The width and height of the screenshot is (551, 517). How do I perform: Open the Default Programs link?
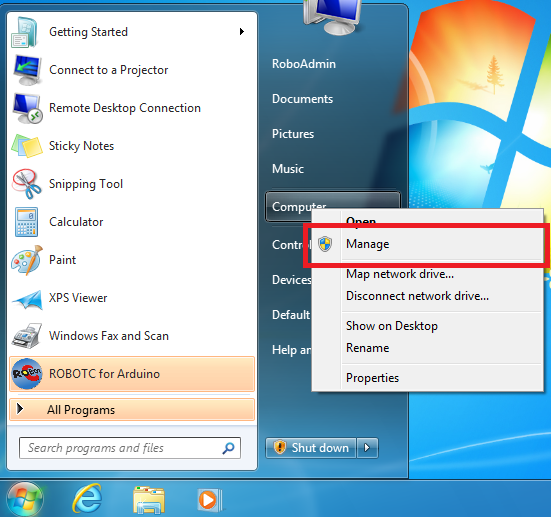(x=291, y=315)
